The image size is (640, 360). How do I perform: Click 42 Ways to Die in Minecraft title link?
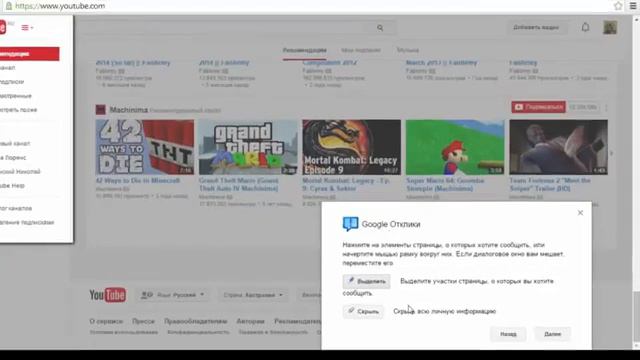[138, 180]
